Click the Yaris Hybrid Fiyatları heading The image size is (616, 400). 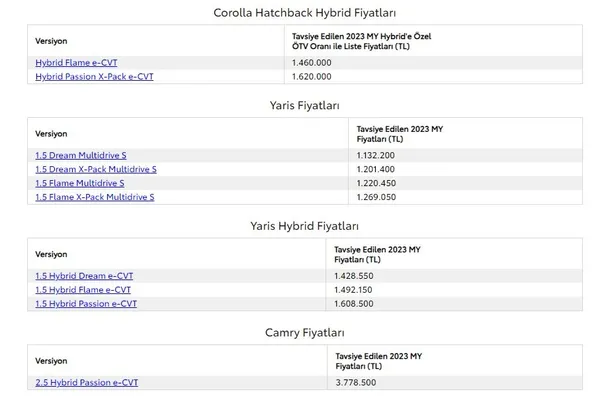pyautogui.click(x=306, y=226)
